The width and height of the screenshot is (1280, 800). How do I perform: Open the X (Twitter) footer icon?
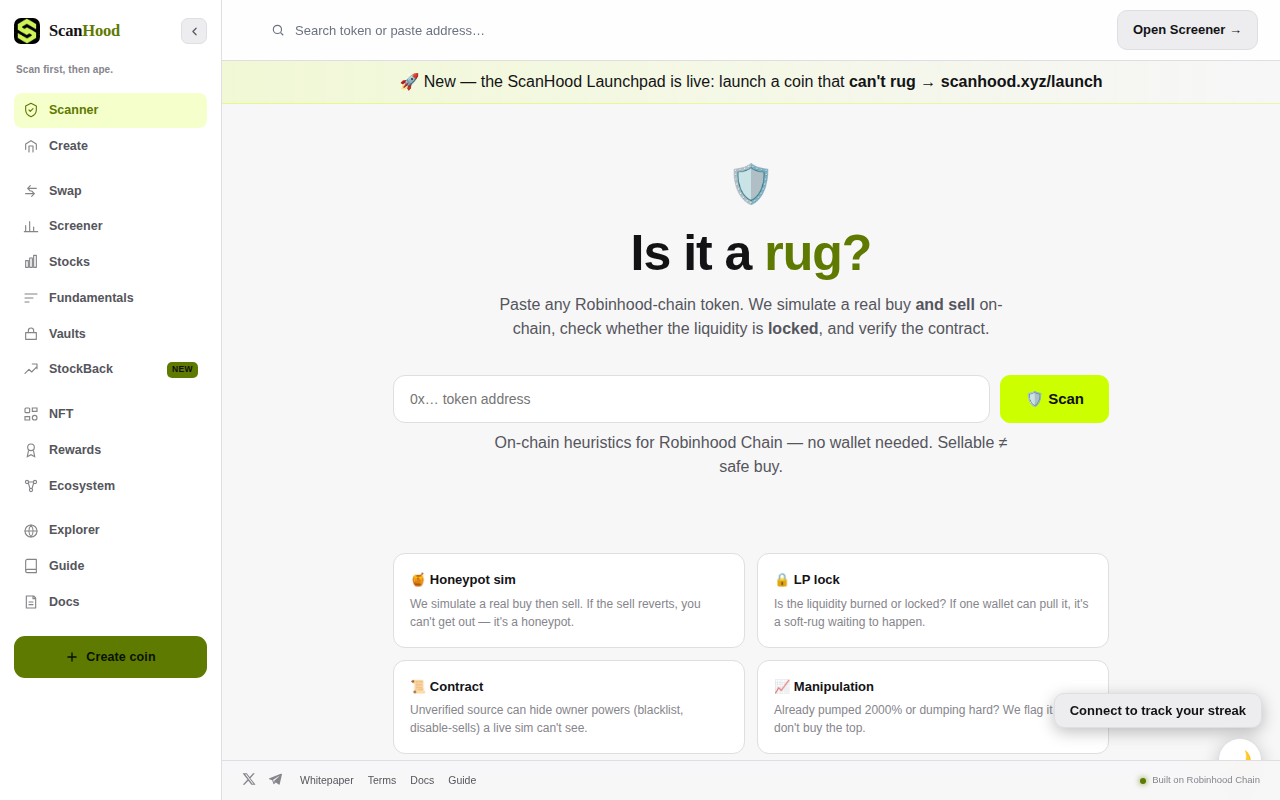(249, 779)
